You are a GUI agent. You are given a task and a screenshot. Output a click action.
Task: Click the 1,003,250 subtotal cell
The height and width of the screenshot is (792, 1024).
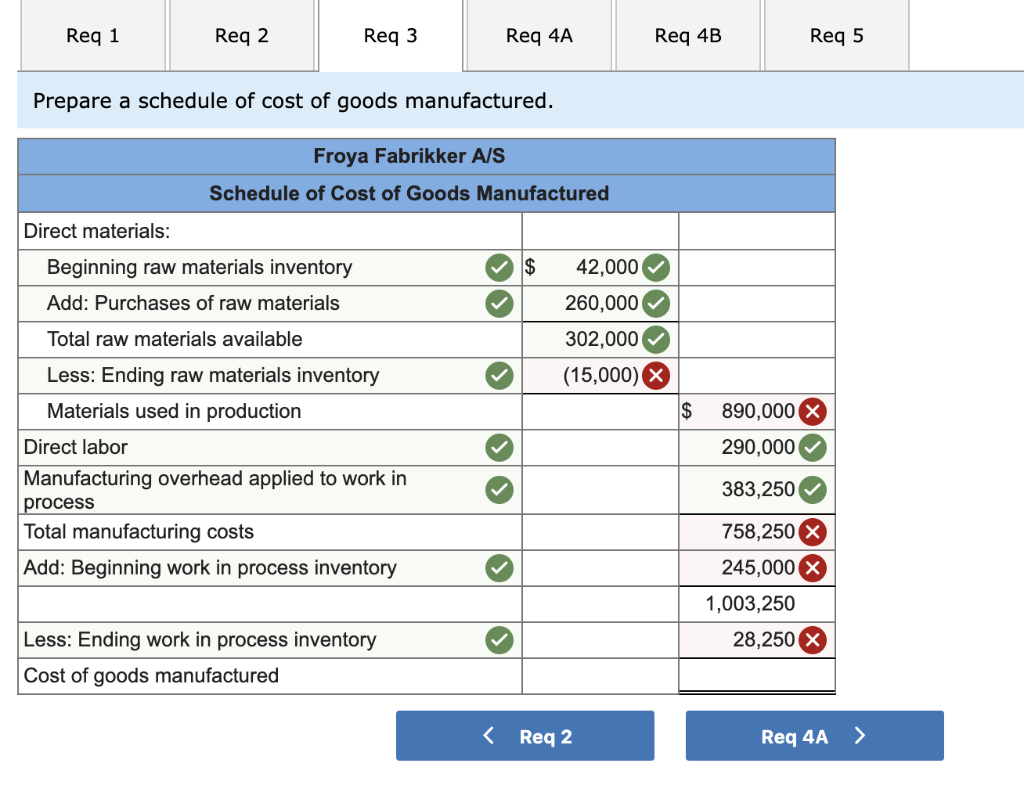click(x=758, y=604)
